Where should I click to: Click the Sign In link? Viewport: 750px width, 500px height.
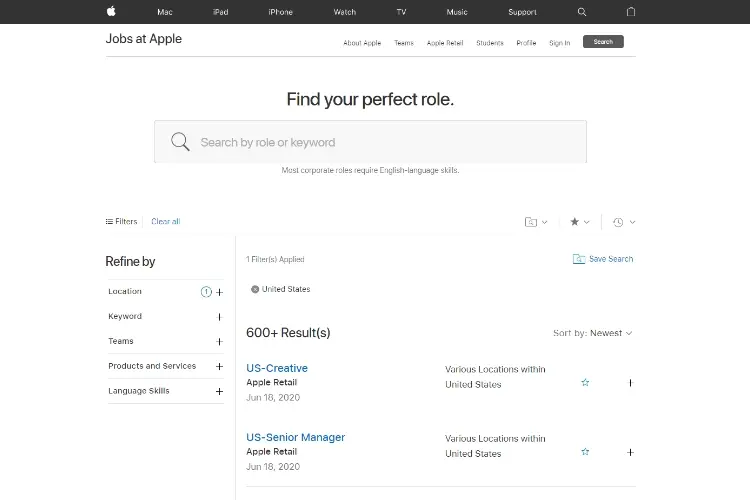point(560,43)
